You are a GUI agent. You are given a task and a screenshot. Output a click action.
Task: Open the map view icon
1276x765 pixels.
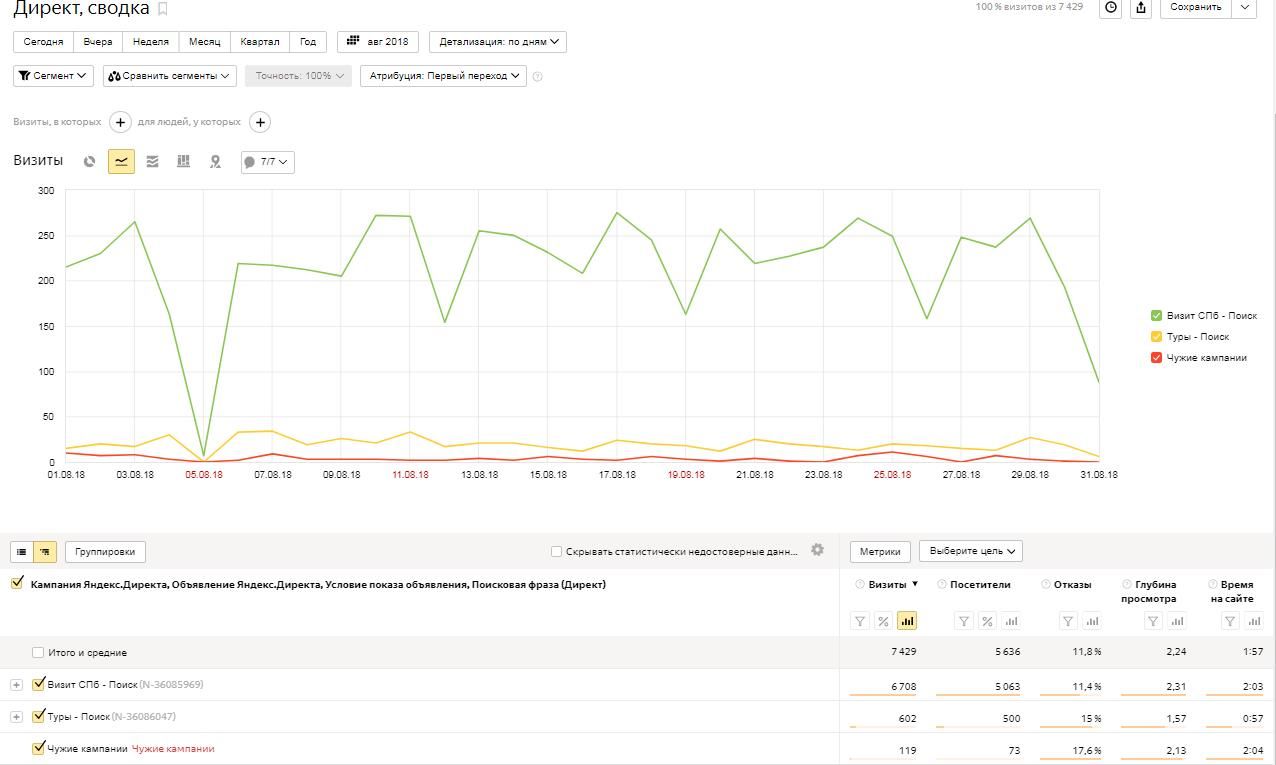(215, 162)
